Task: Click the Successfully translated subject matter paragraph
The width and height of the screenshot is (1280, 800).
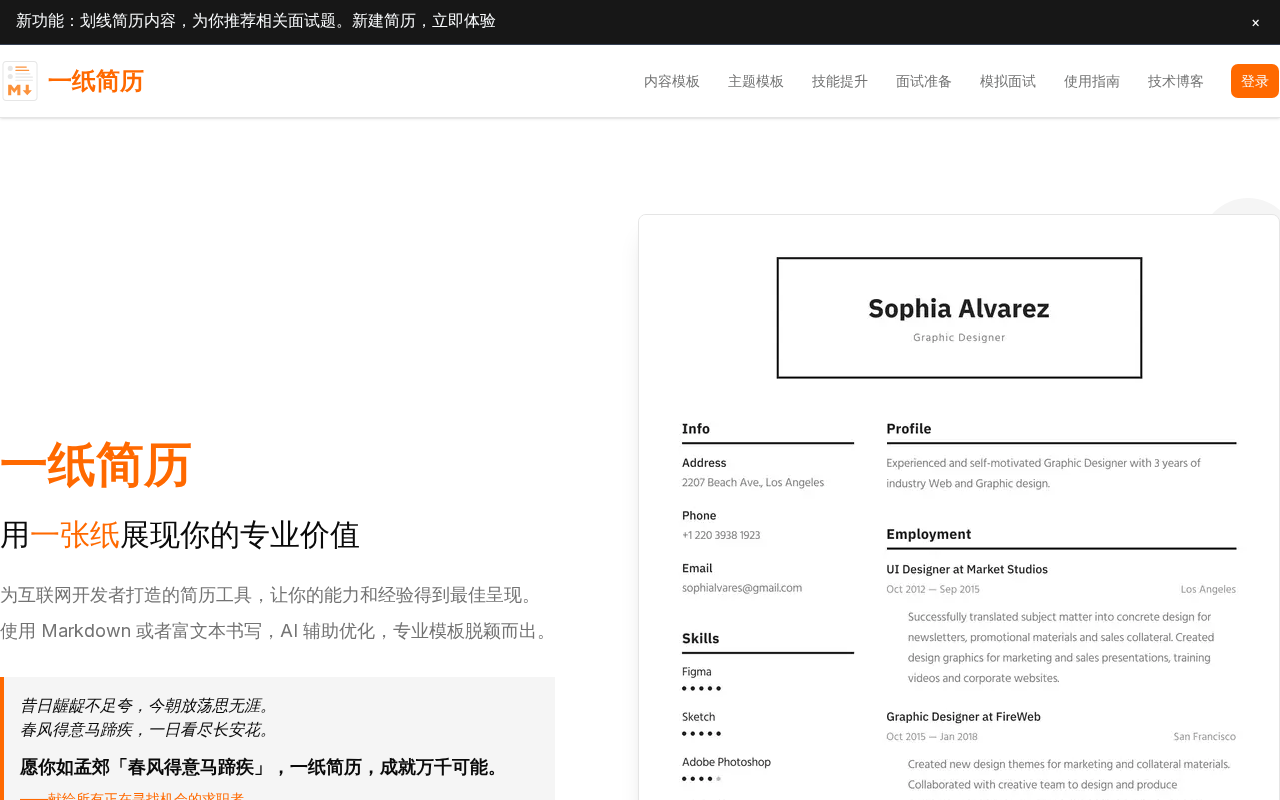Action: (1061, 648)
